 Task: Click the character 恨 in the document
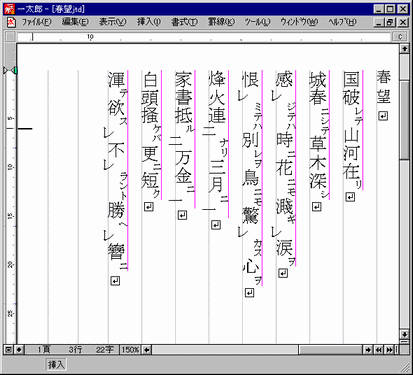tap(250, 79)
